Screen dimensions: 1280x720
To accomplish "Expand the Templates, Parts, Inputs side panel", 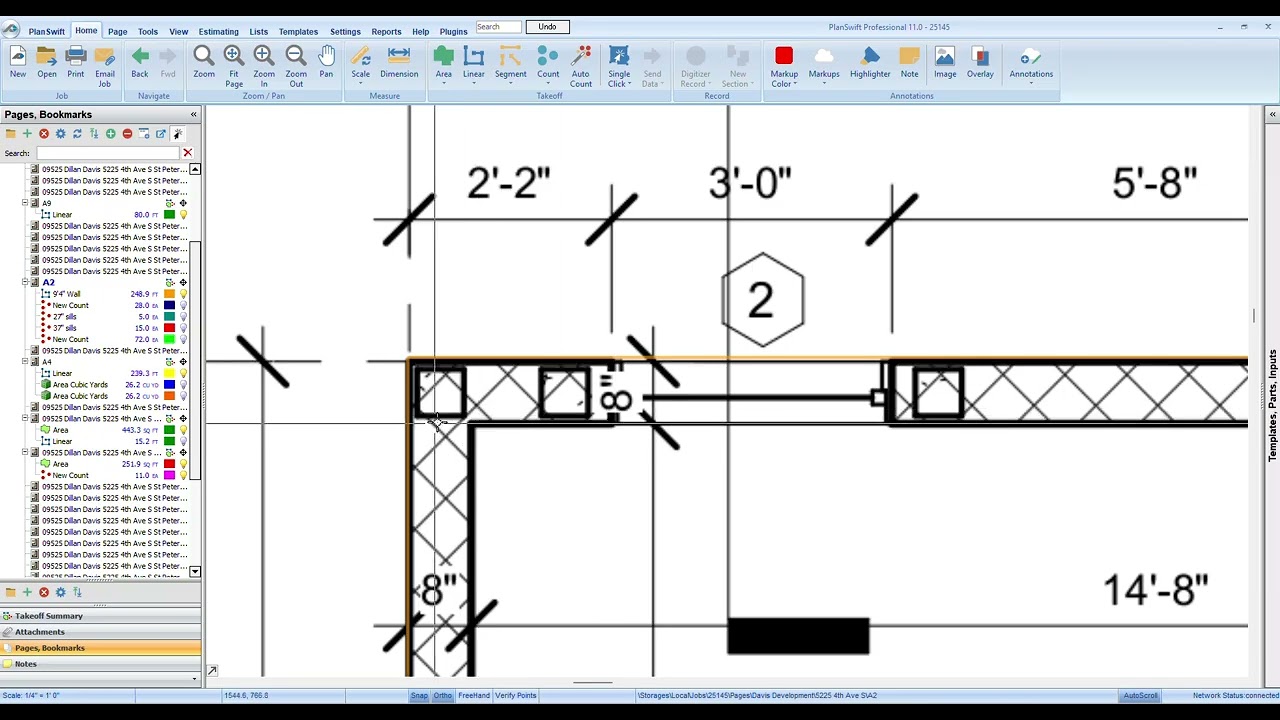I will (x=1272, y=115).
